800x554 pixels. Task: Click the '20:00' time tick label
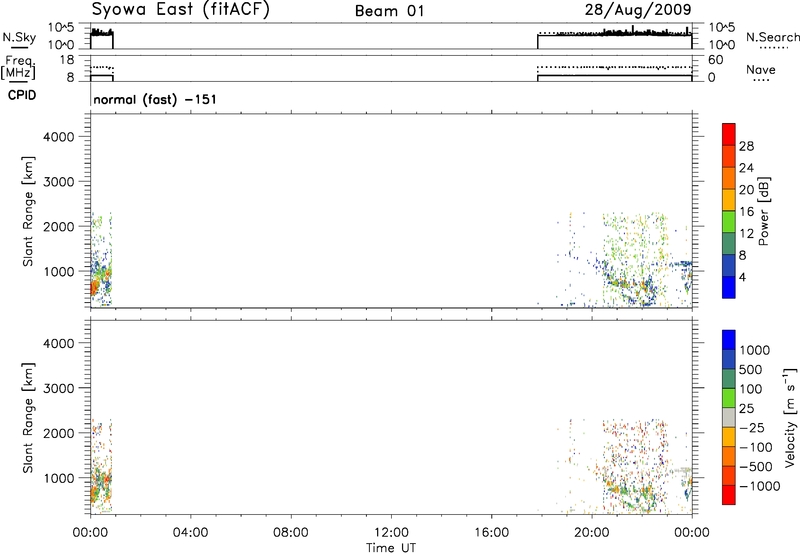[x=592, y=533]
